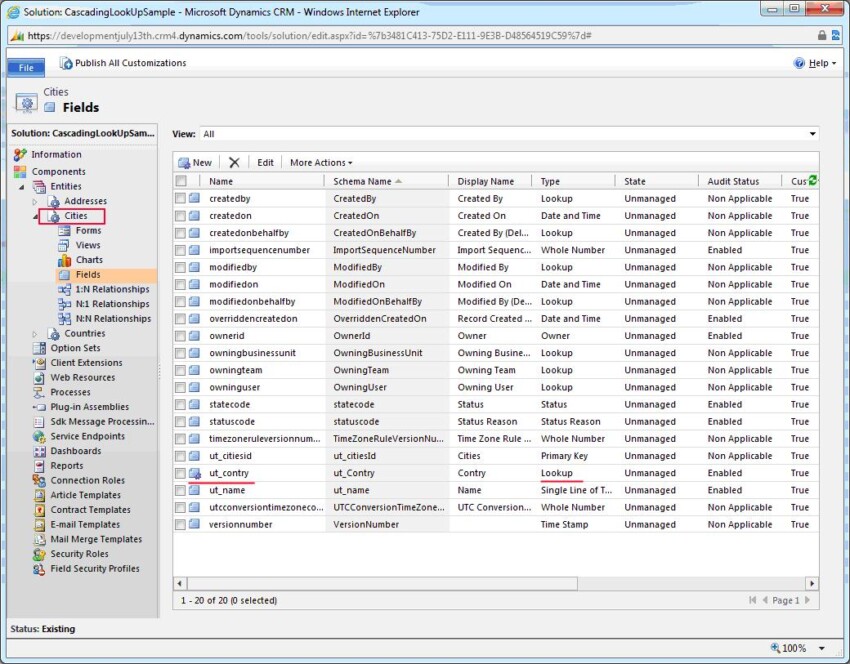This screenshot has width=850, height=664.
Task: Select Plug-in Assemblies node
Action: point(89,407)
